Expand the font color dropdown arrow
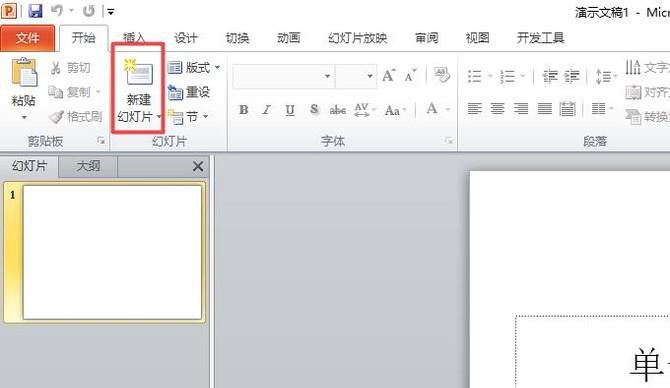670x388 pixels. point(448,110)
